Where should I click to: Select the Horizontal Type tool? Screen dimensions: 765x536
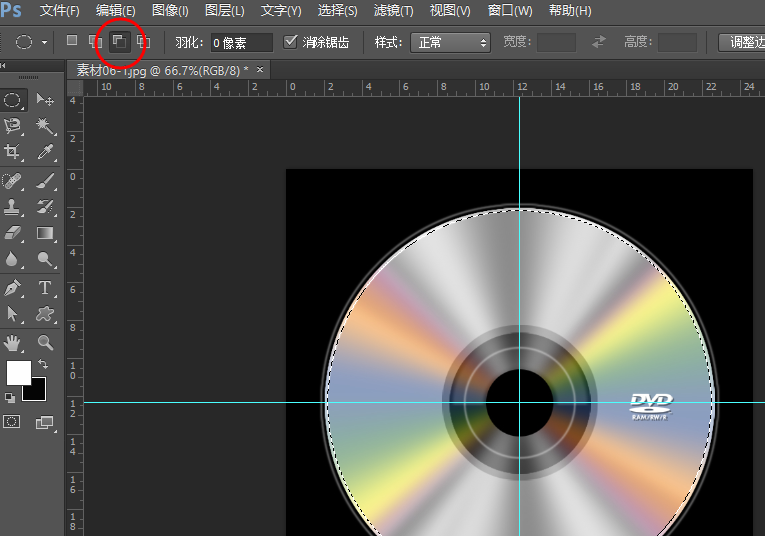tap(45, 288)
